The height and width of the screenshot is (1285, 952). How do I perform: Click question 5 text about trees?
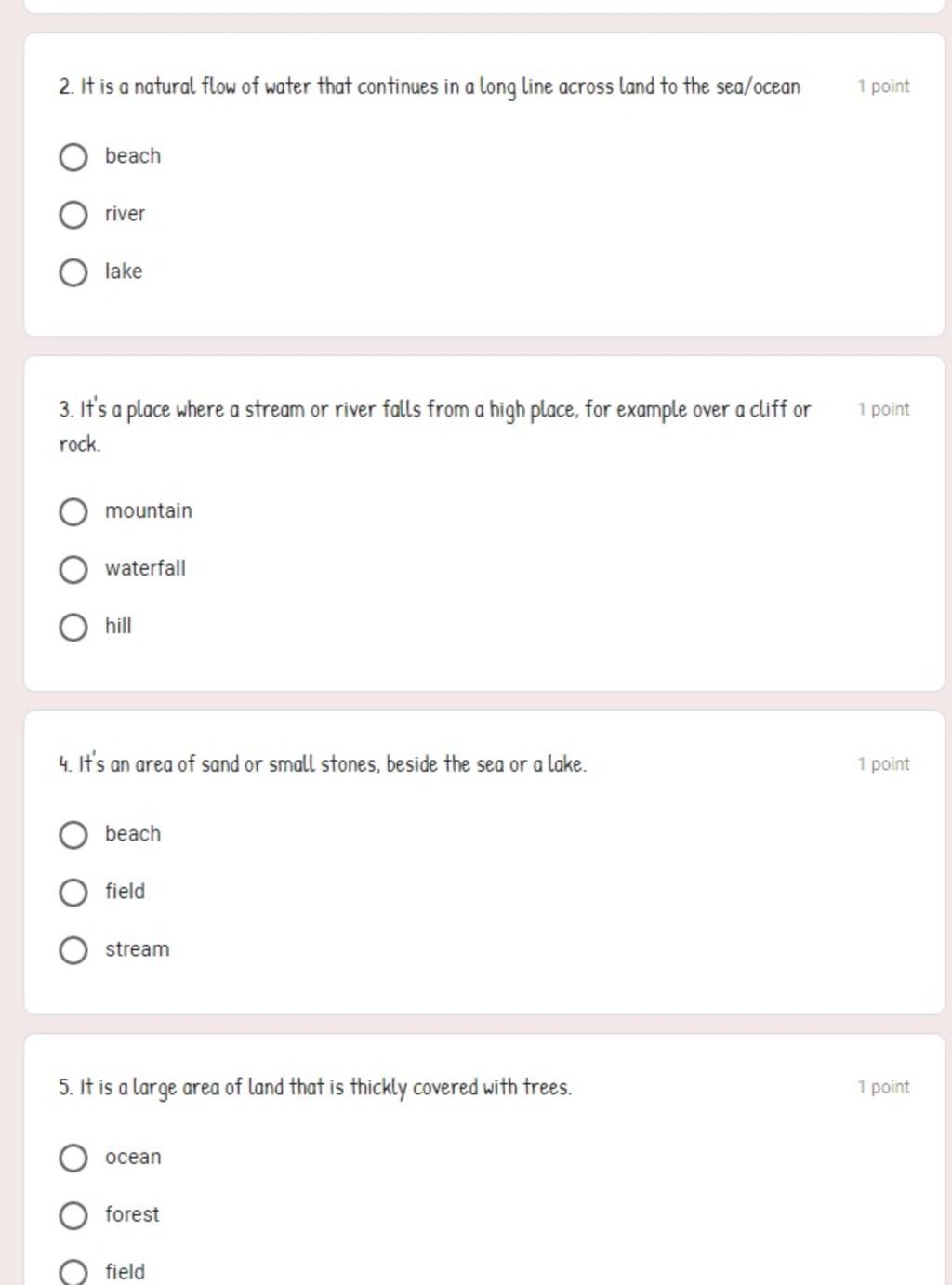pyautogui.click(x=315, y=1087)
